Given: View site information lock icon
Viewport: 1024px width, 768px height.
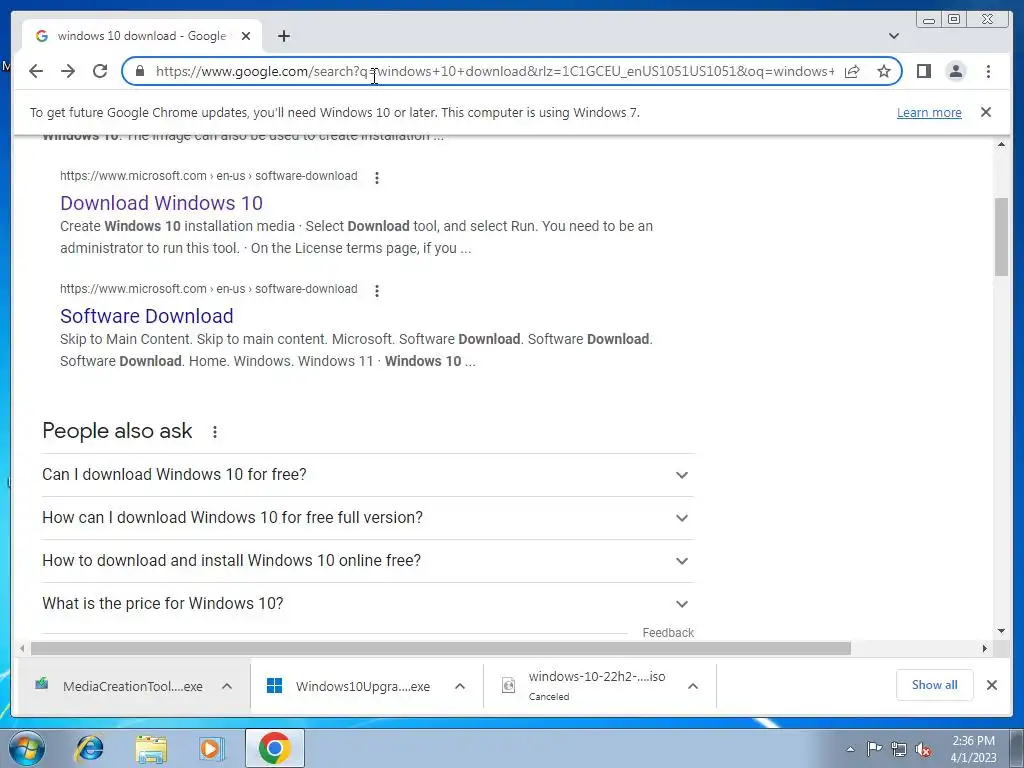Looking at the screenshot, I should point(140,71).
